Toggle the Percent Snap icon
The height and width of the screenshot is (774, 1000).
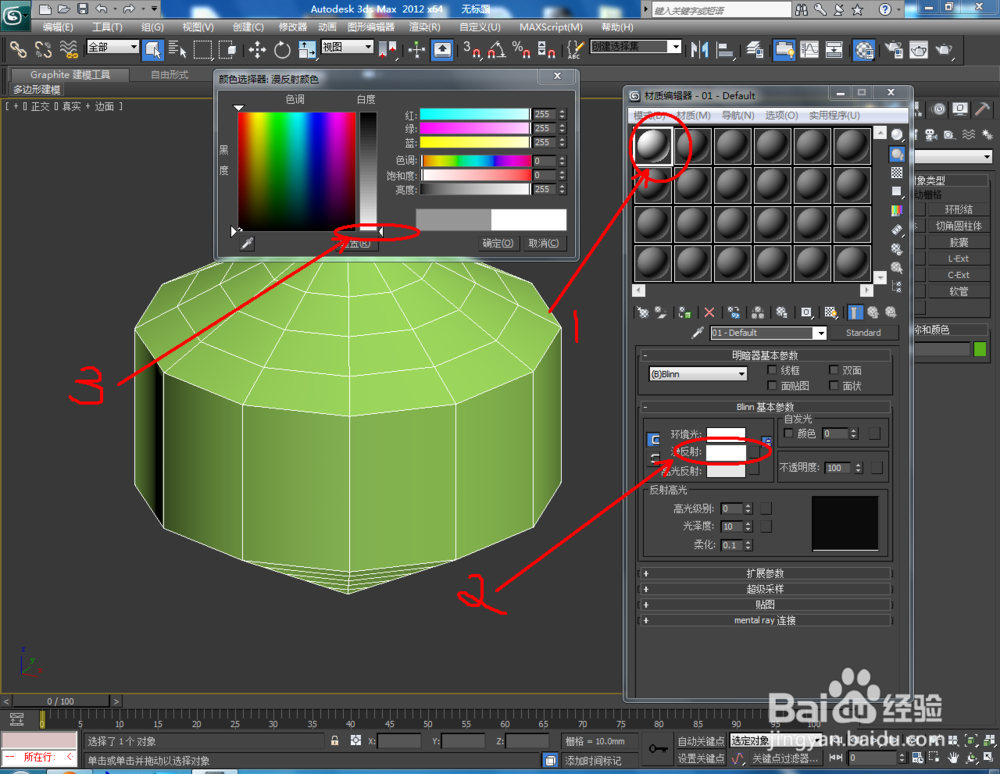(x=521, y=49)
